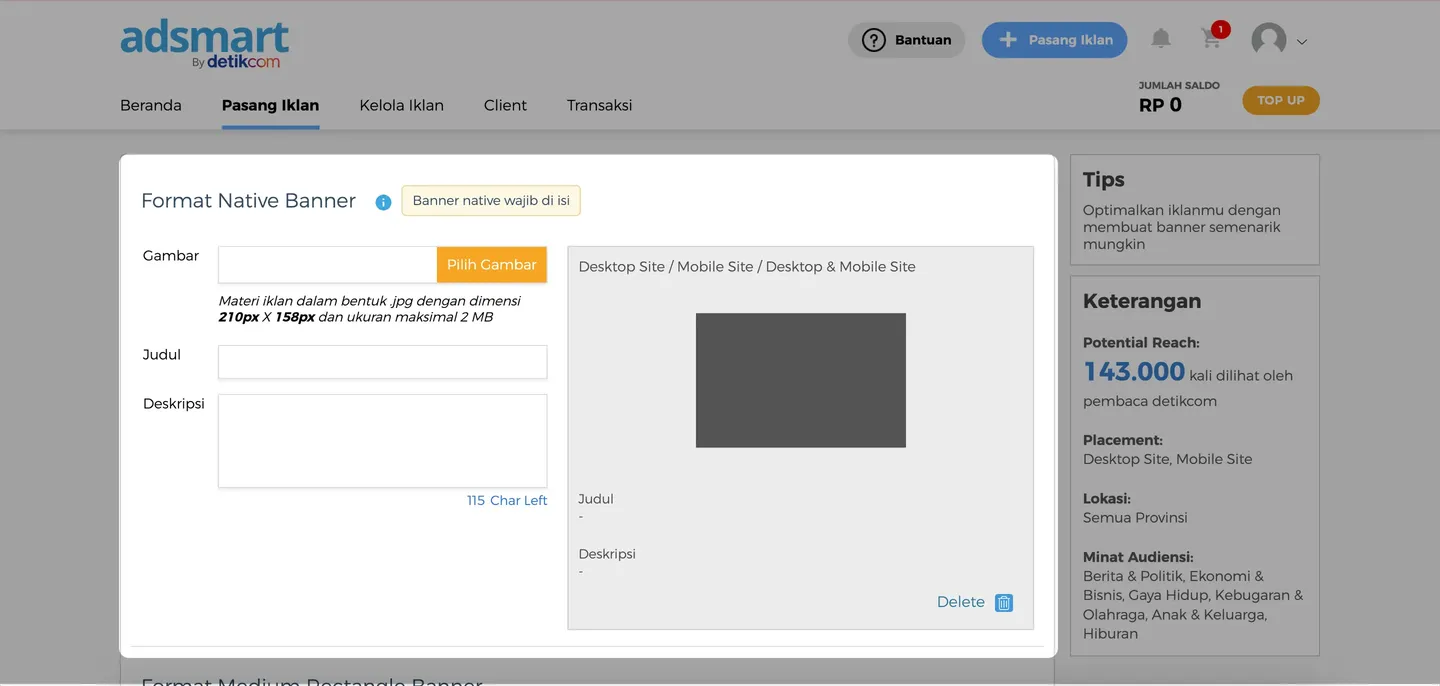1440x686 pixels.
Task: Select the Pasang Iklan navigation tab
Action: pos(270,105)
